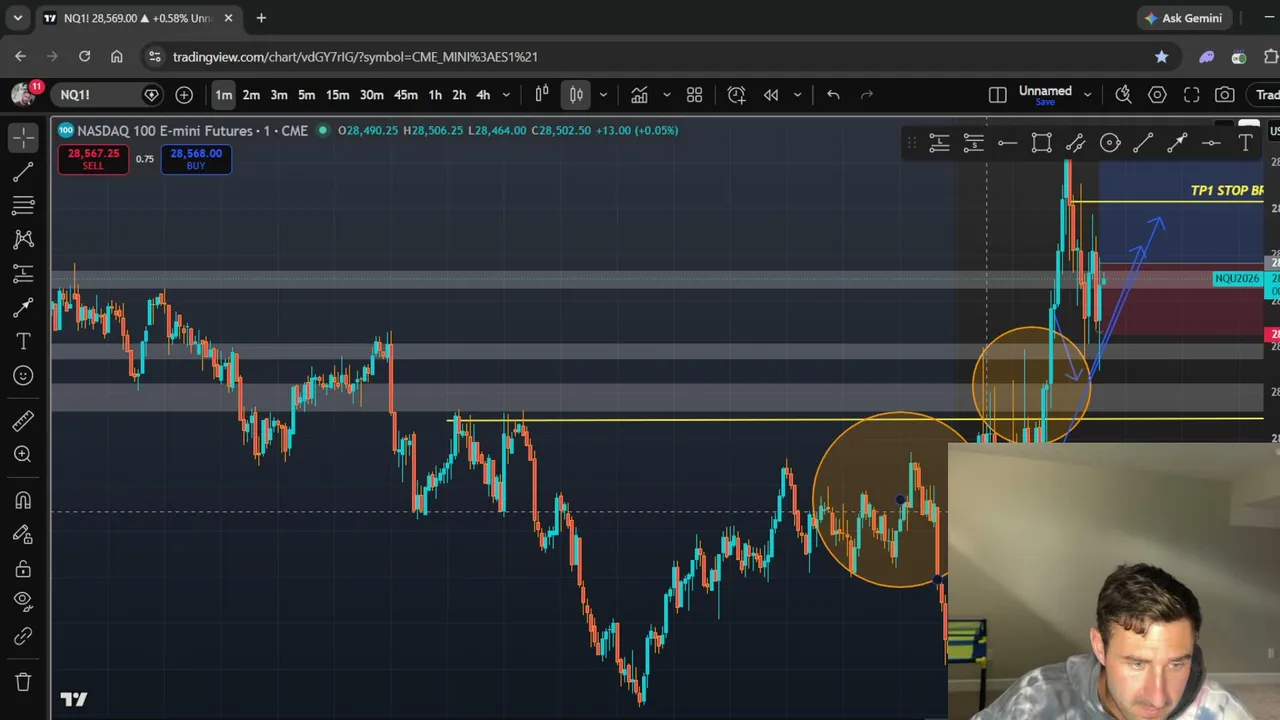Open the indicator templates grid
Image resolution: width=1280 pixels, height=720 pixels.
[x=695, y=95]
